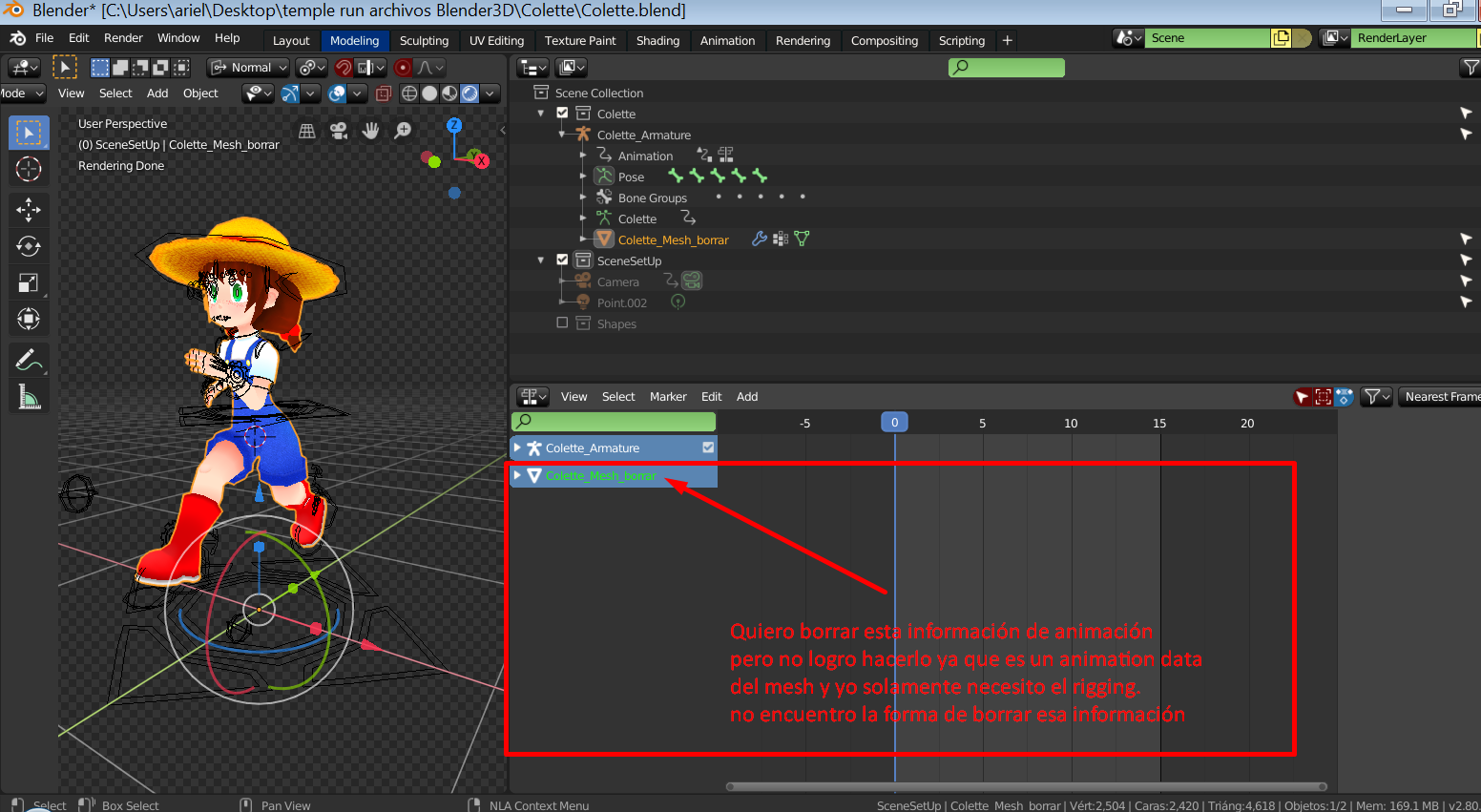Switch to wireframe viewport shading
Image resolution: width=1481 pixels, height=812 pixels.
[x=409, y=94]
